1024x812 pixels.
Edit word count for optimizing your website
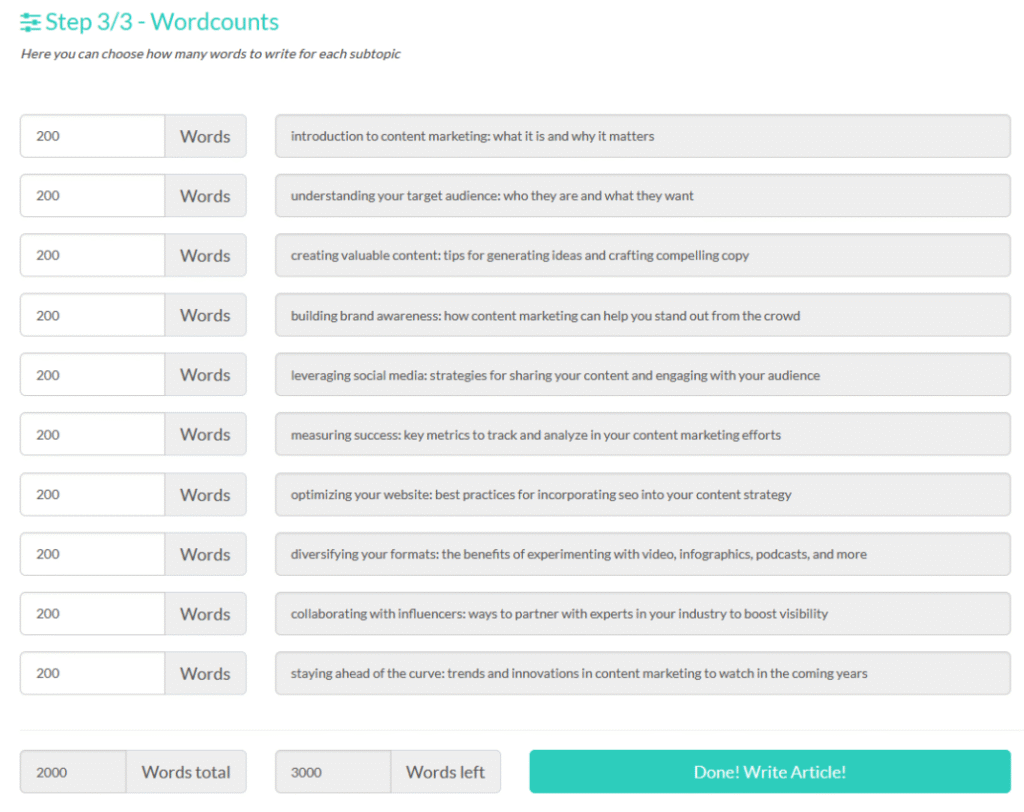point(92,494)
